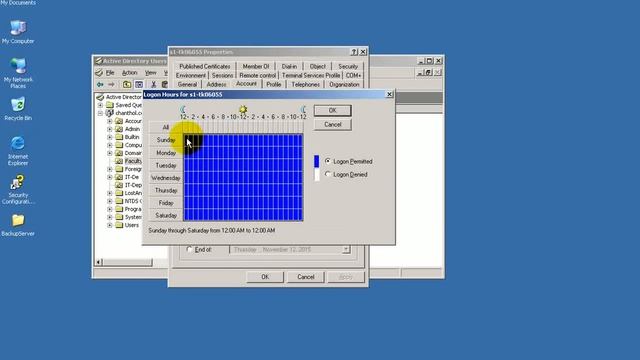
Task: Click the moon icon at schedule end
Action: click(303, 109)
